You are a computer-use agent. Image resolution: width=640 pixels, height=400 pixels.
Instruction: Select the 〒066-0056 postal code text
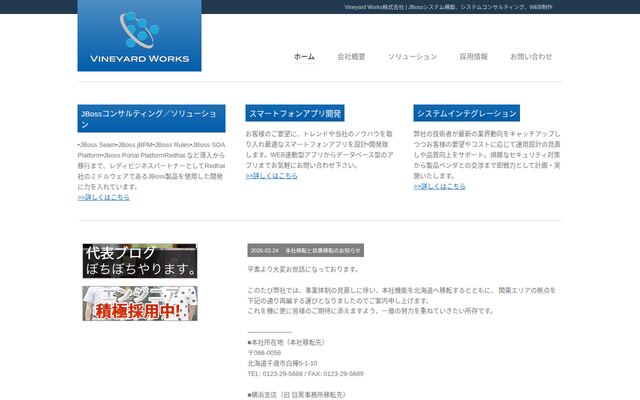point(264,353)
